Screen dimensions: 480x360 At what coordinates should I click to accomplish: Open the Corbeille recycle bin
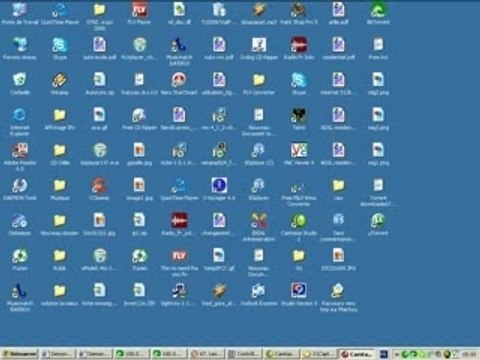pos(20,80)
